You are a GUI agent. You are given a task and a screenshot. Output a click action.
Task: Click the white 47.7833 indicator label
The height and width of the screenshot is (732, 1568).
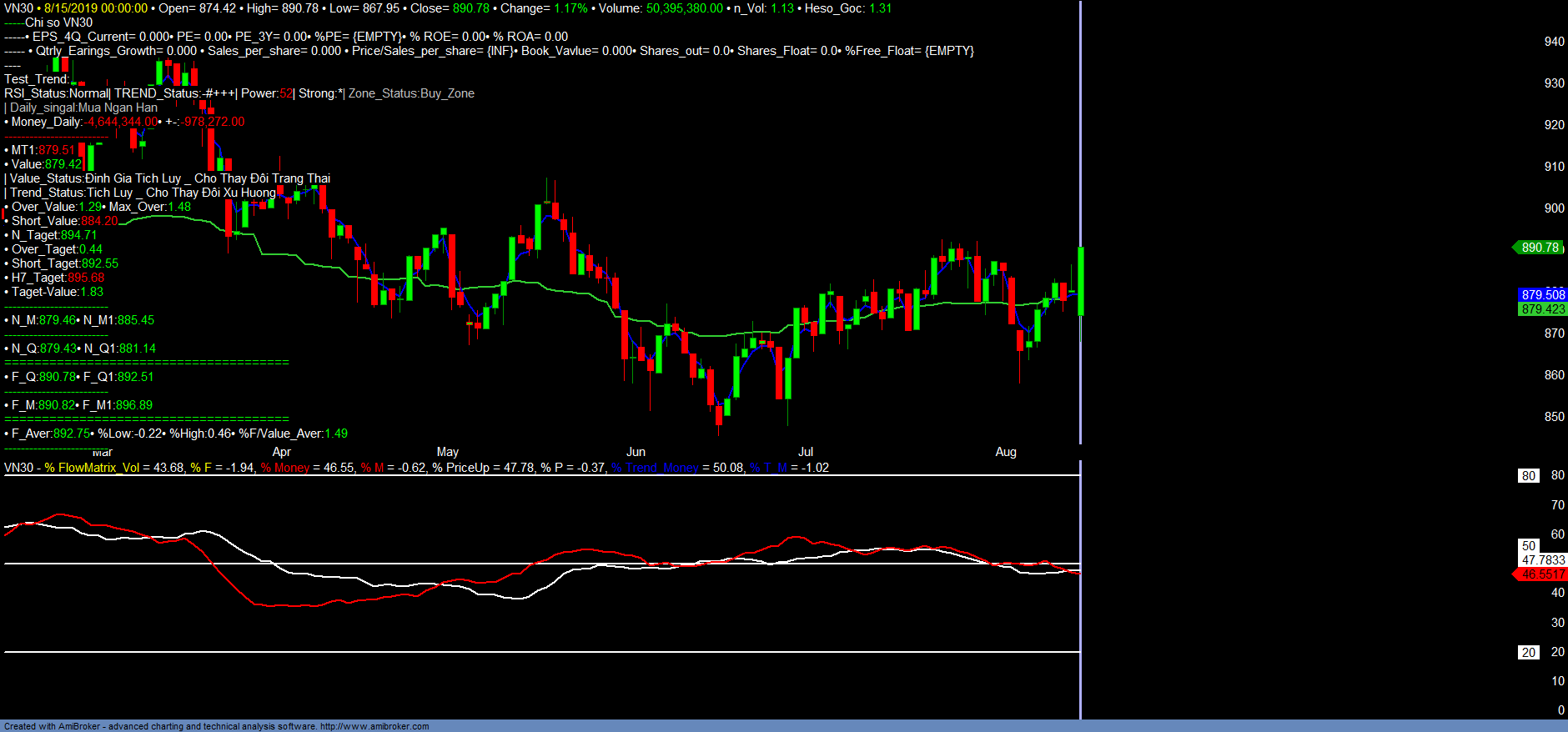pos(1542,560)
